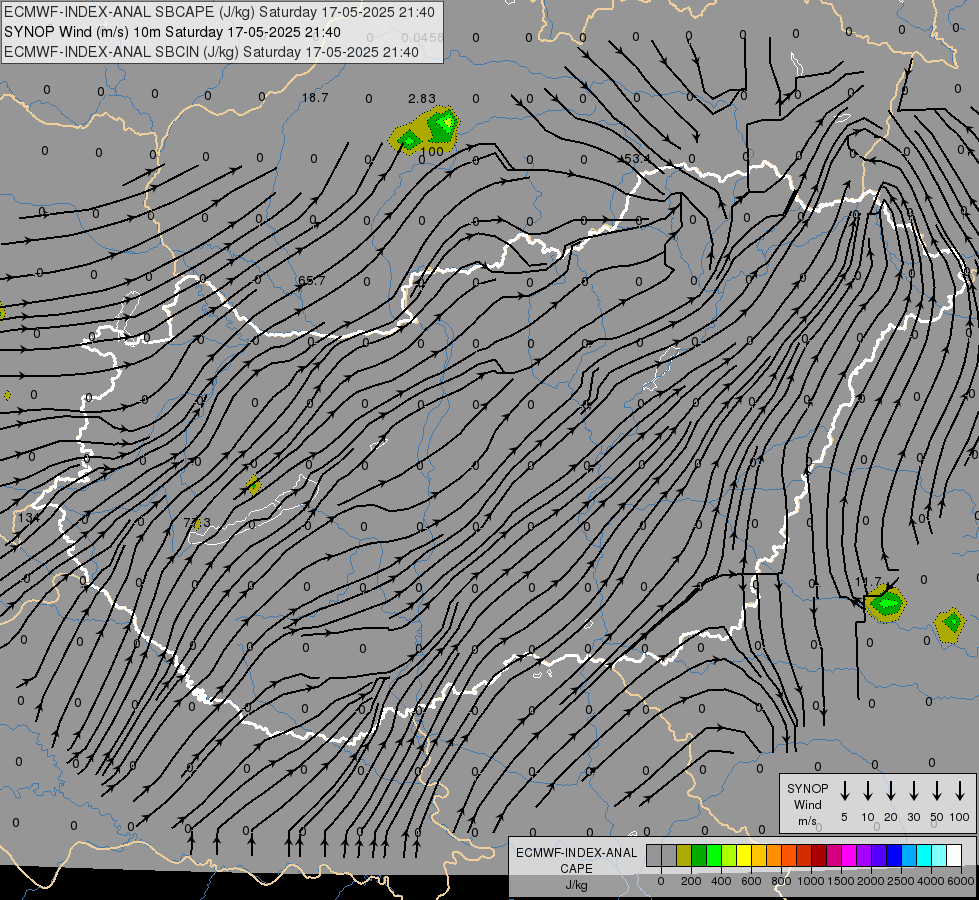Pick the pure yellow swatch in CAPE scale

point(744,855)
